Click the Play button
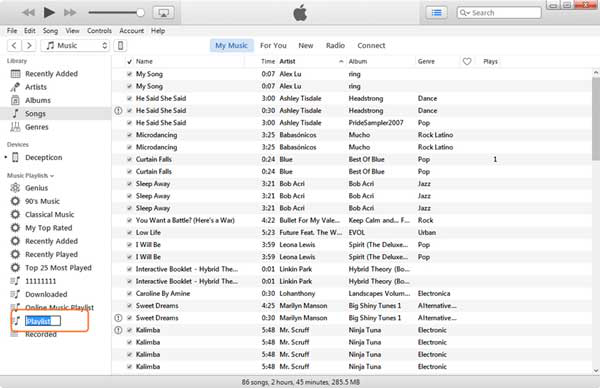The width and height of the screenshot is (600, 388). (49, 13)
